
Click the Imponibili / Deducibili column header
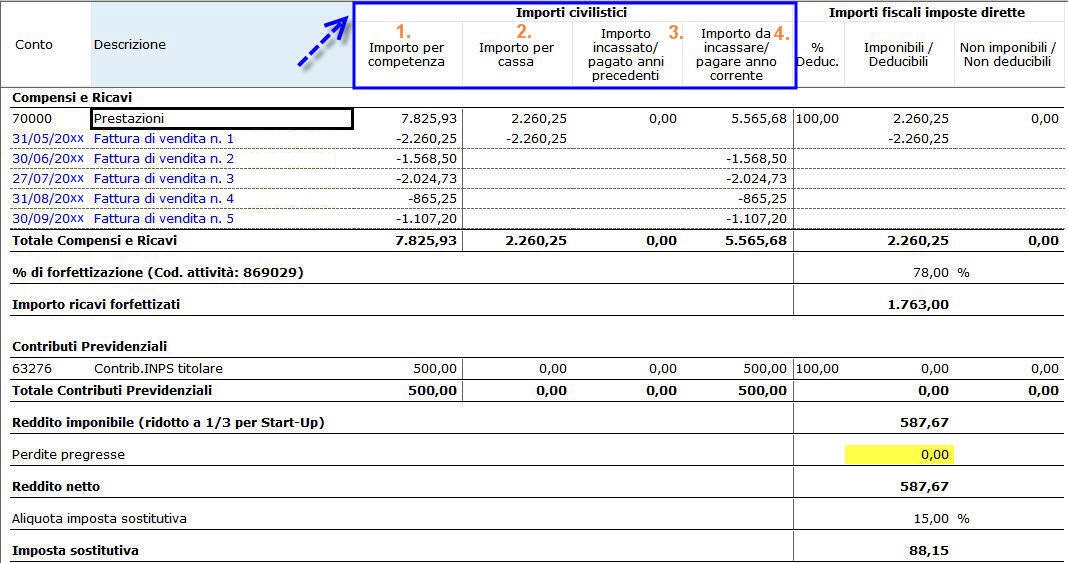click(x=899, y=55)
